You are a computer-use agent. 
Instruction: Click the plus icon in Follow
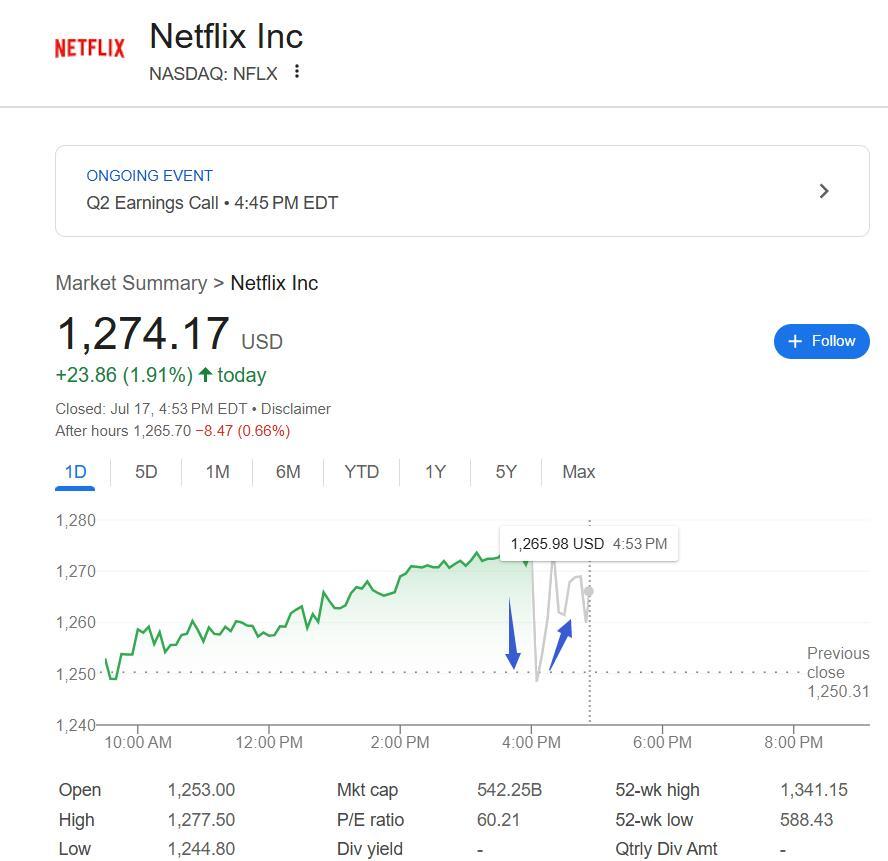(795, 341)
